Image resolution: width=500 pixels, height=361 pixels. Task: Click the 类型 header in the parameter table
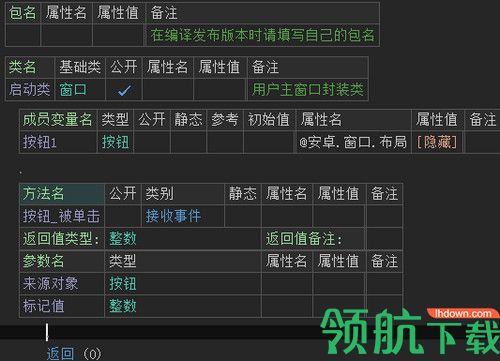click(x=183, y=261)
